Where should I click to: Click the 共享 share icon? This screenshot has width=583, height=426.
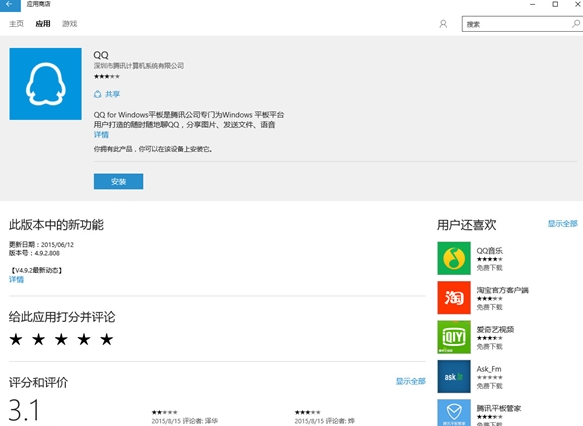pos(97,94)
